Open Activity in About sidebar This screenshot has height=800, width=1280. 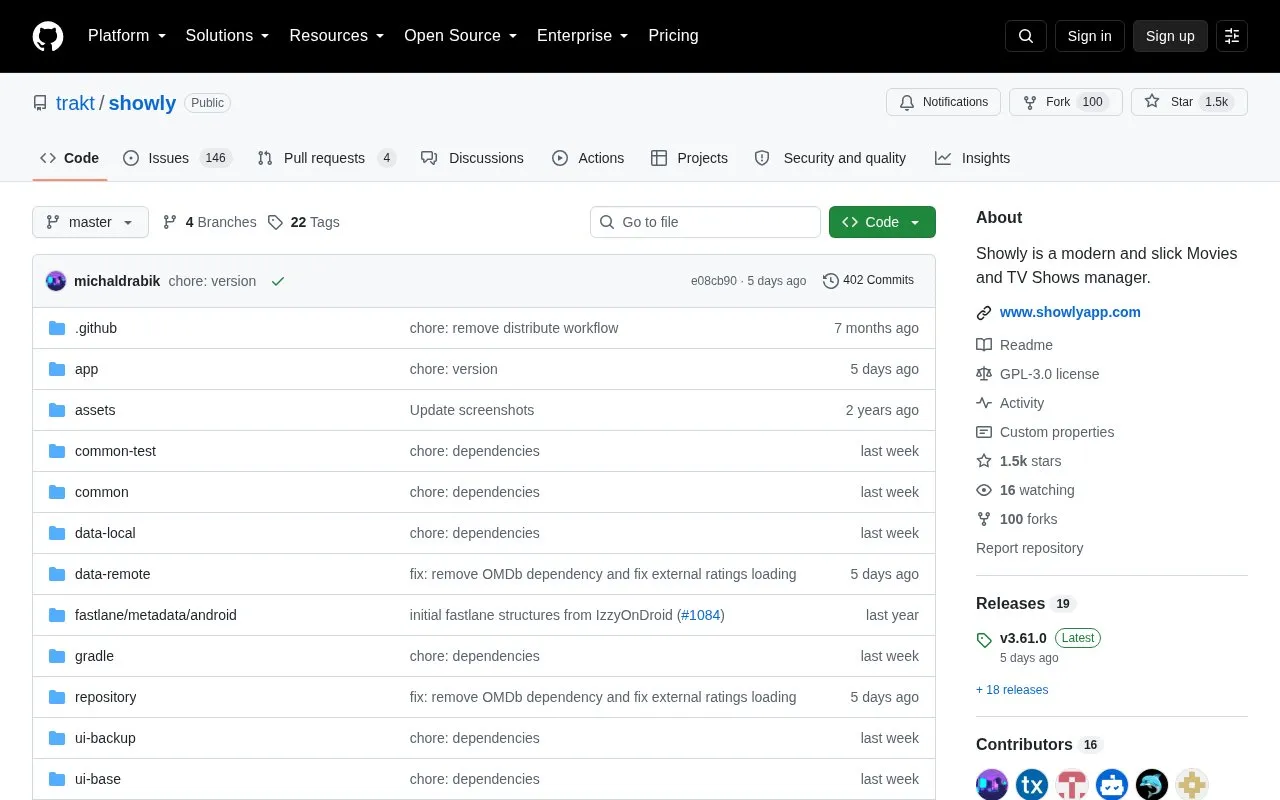[1021, 403]
